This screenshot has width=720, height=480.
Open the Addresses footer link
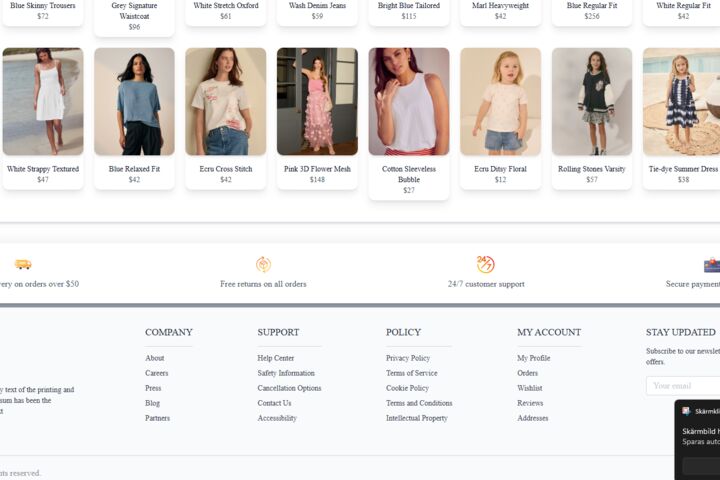533,418
